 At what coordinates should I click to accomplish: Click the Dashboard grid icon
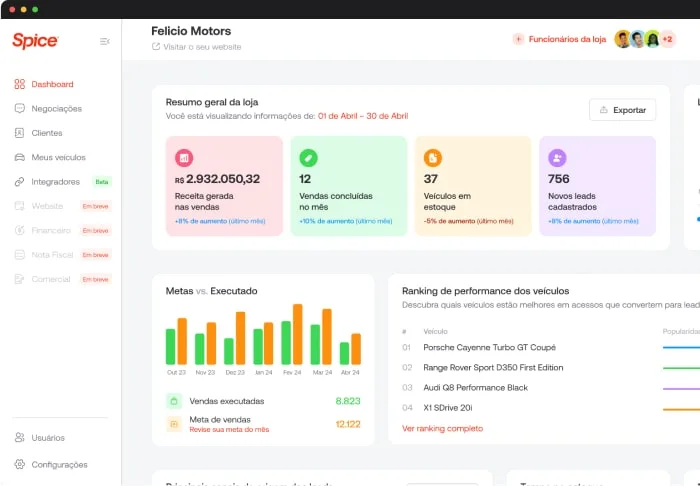coord(20,84)
